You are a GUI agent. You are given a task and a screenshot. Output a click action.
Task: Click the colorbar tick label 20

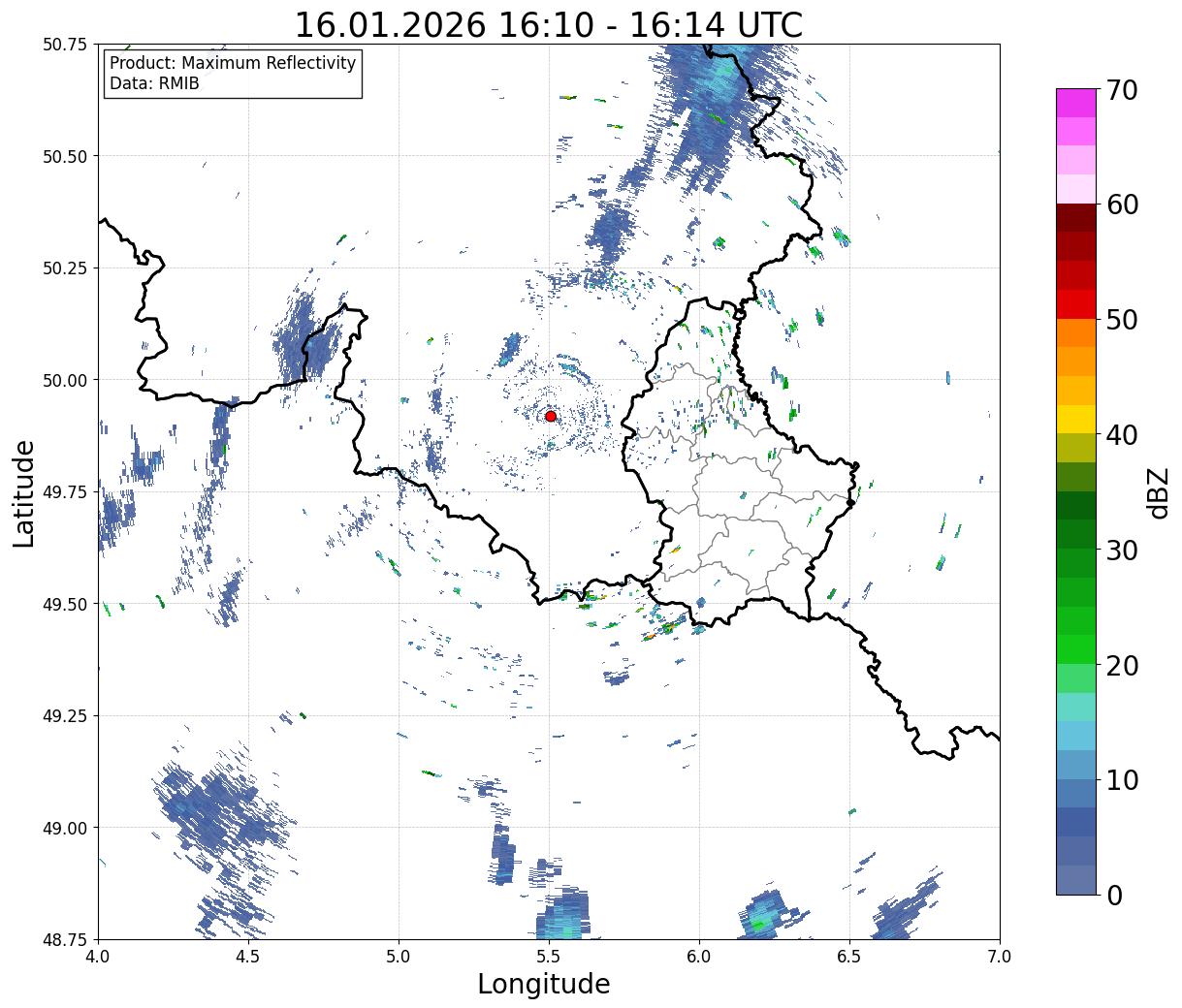point(1122,665)
